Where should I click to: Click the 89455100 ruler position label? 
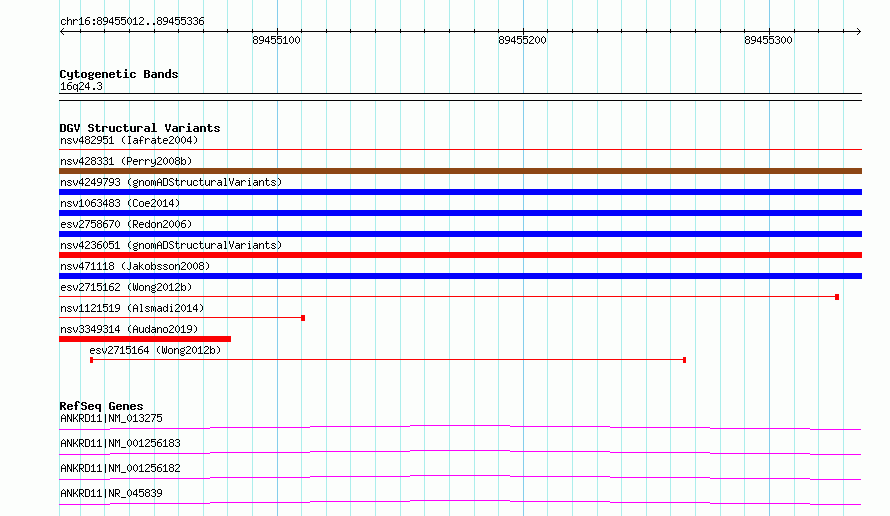click(276, 40)
